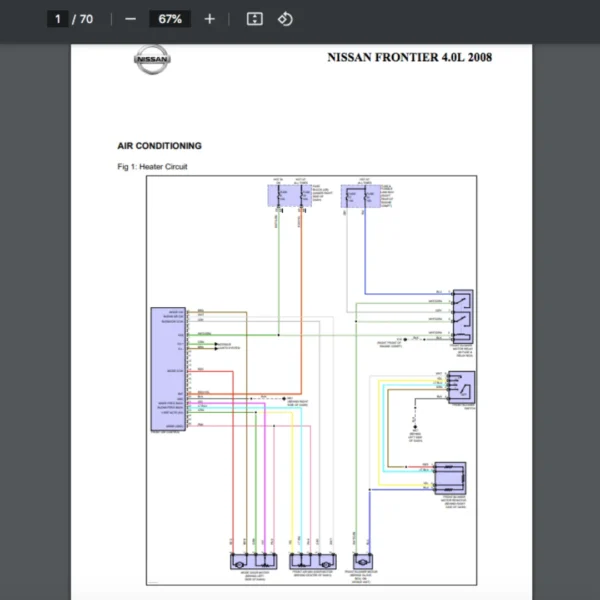Click the fuse block above green and orange wires
600x600 pixels.
290,196
